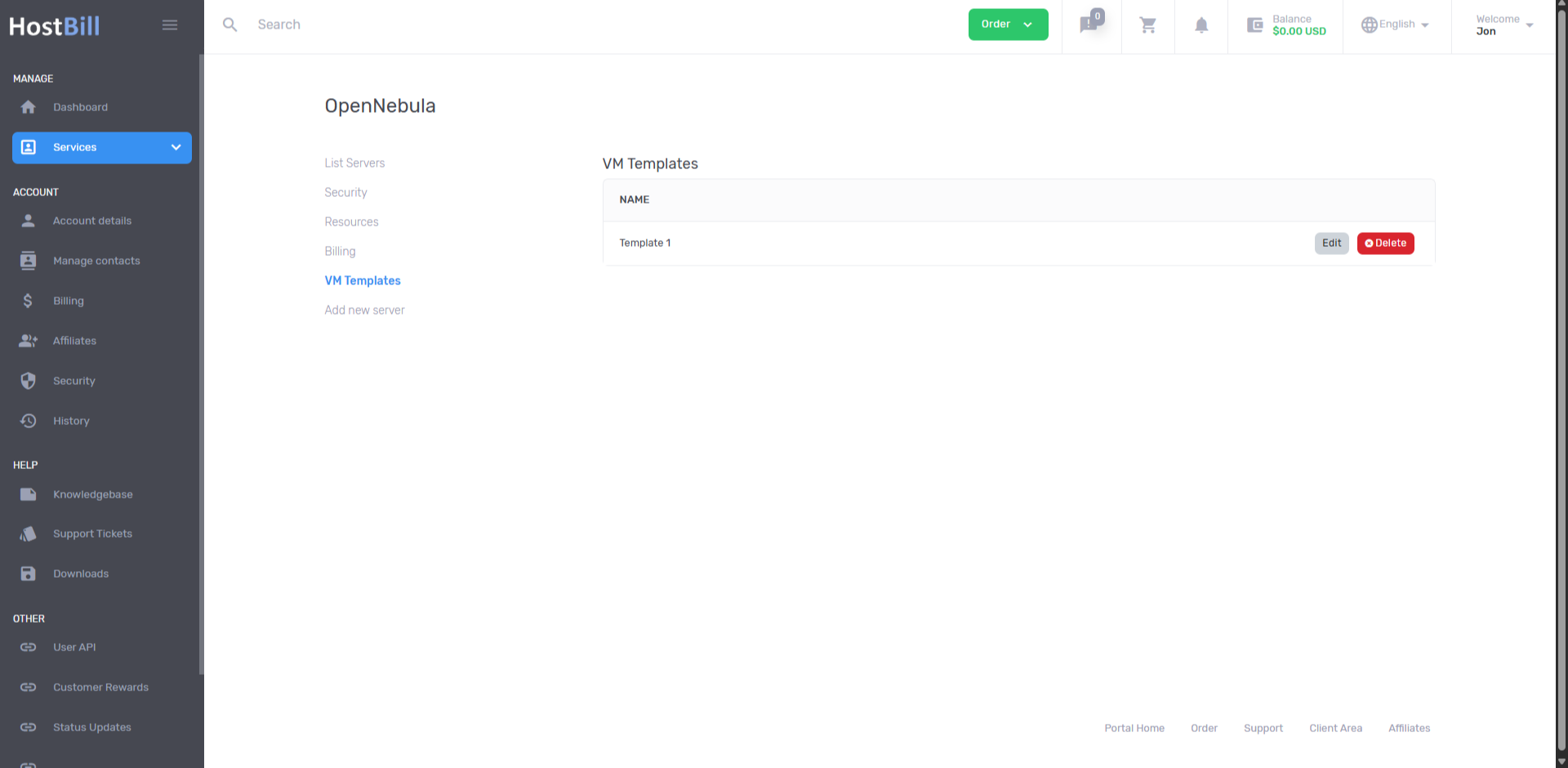Click the Template 1 row name
Image resolution: width=1568 pixels, height=768 pixels.
645,243
